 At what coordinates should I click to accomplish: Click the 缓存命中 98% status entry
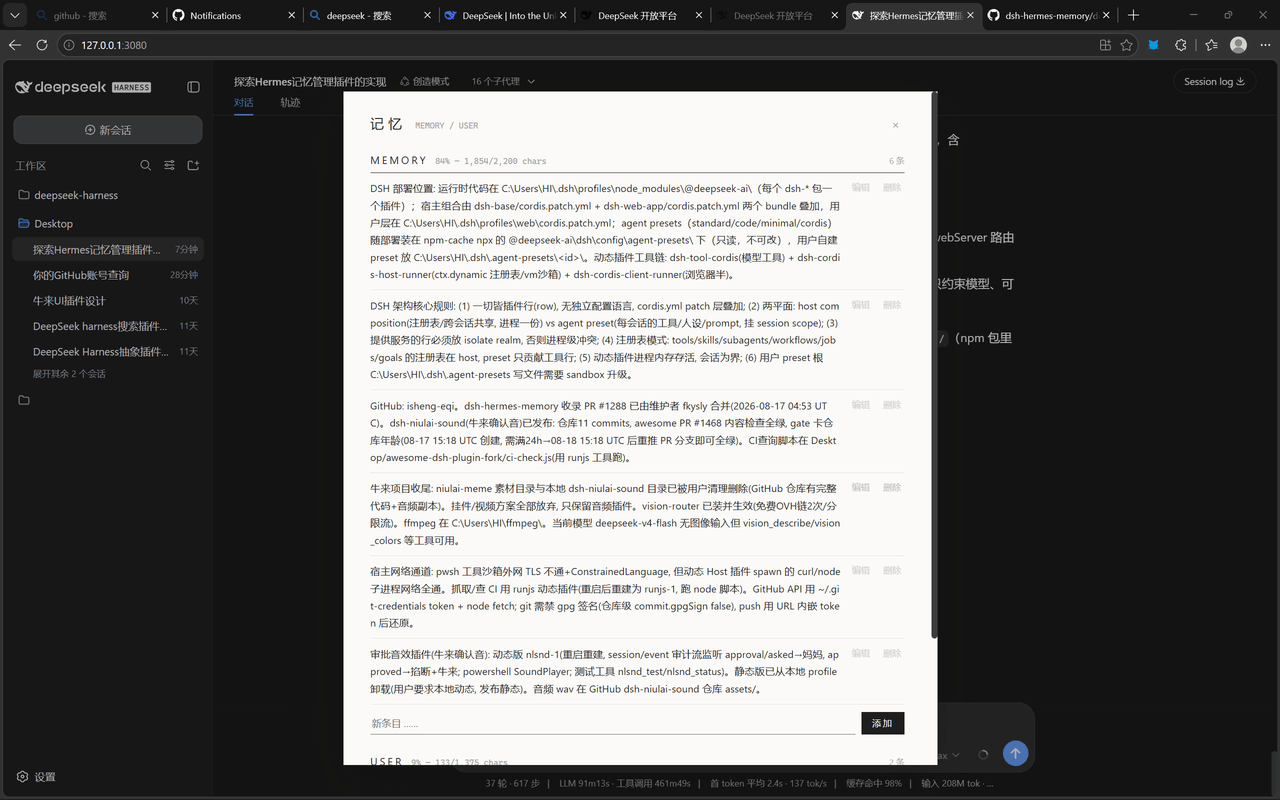pos(873,783)
